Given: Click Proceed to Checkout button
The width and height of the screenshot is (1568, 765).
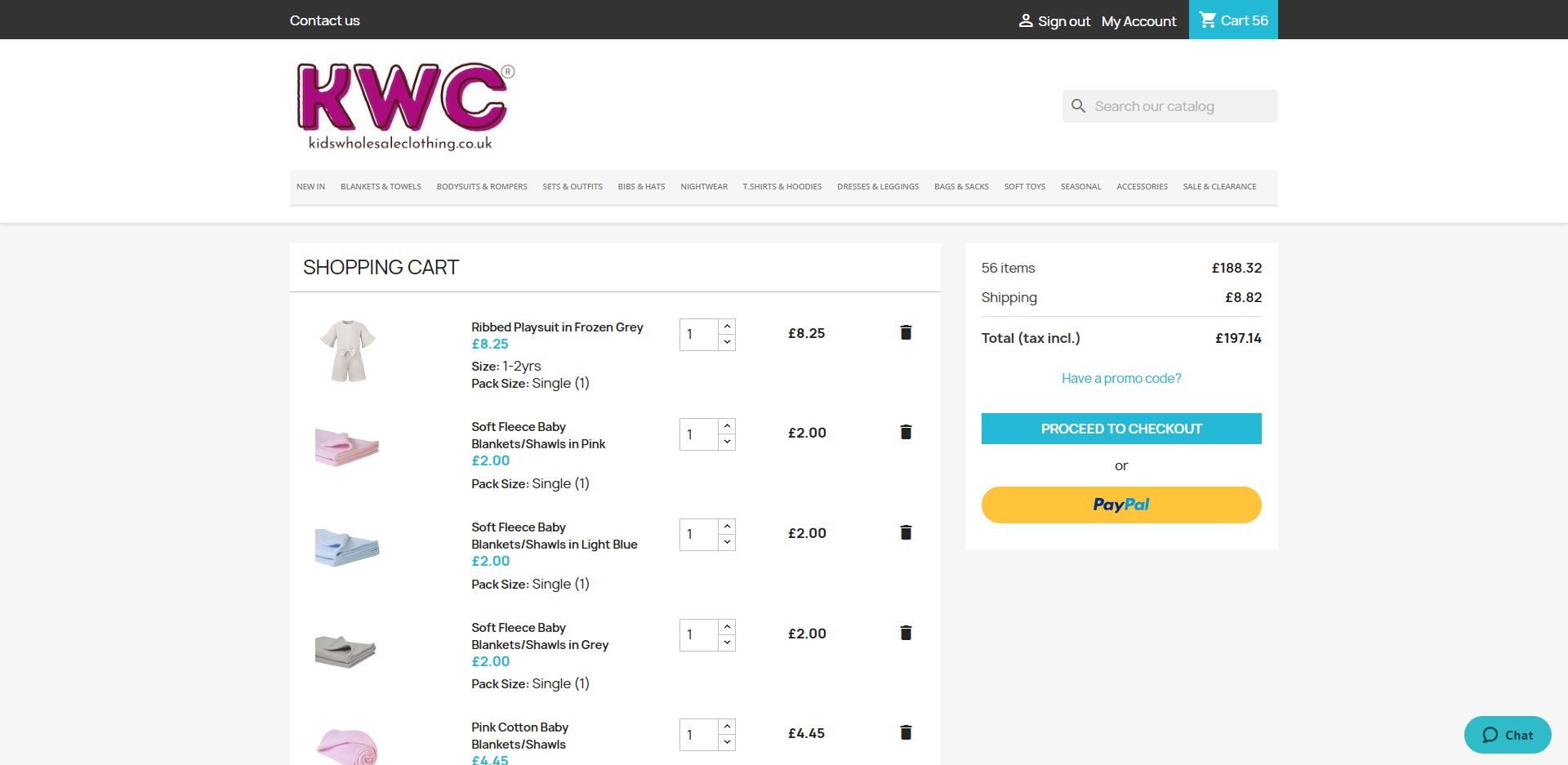Looking at the screenshot, I should 1121,429.
